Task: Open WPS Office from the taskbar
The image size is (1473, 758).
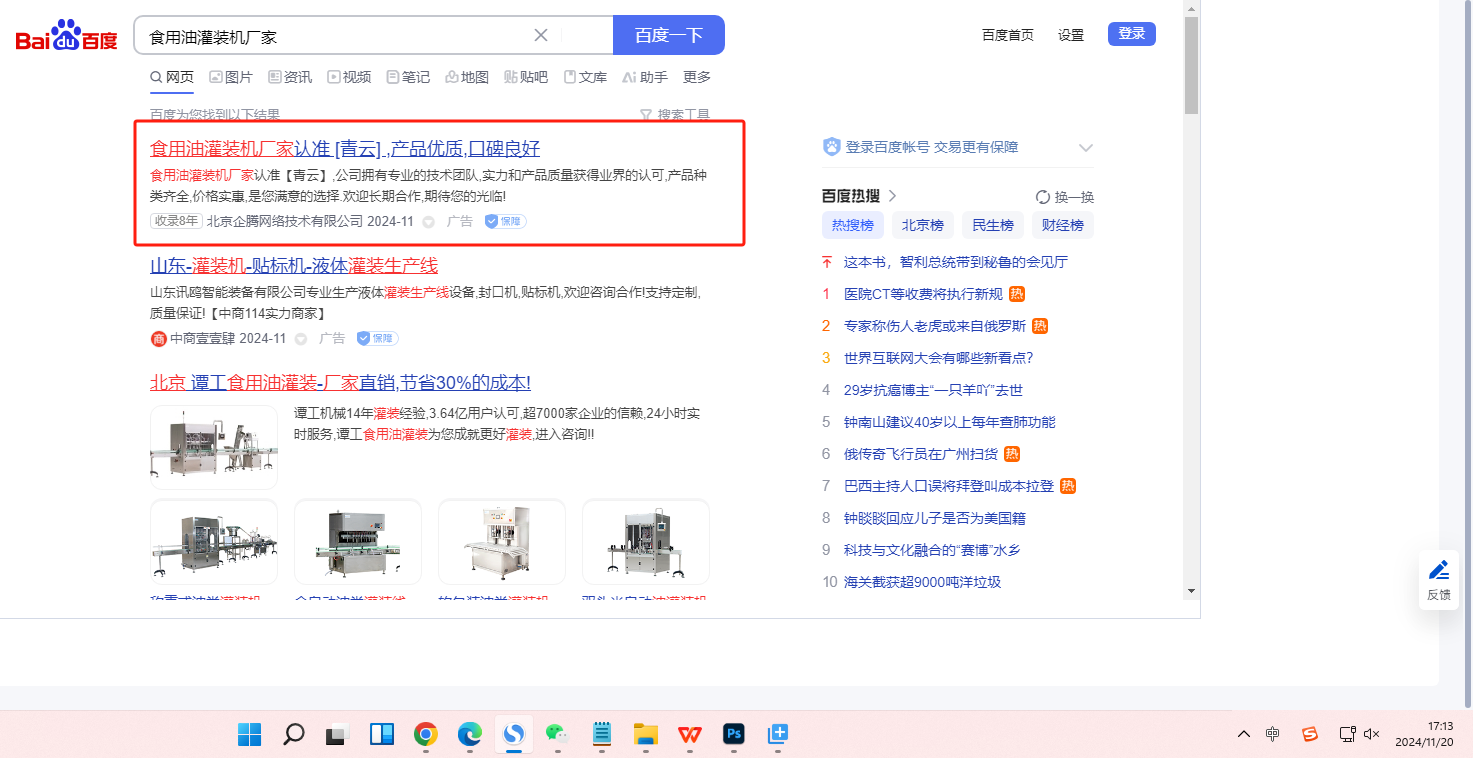Action: point(689,735)
